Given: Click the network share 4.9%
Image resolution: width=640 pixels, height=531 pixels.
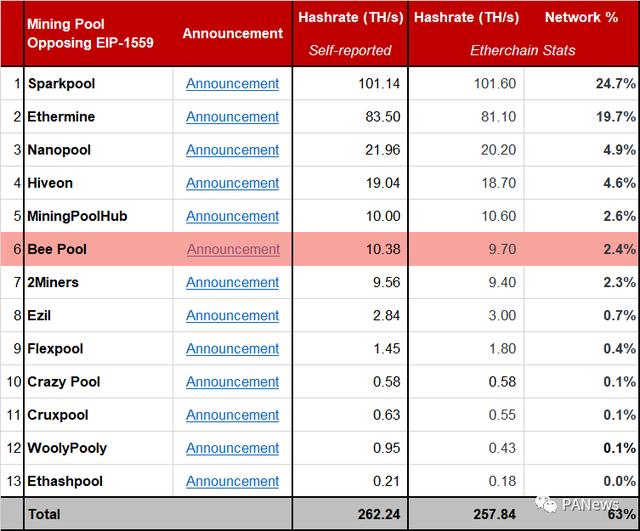Looking at the screenshot, I should (x=620, y=150).
